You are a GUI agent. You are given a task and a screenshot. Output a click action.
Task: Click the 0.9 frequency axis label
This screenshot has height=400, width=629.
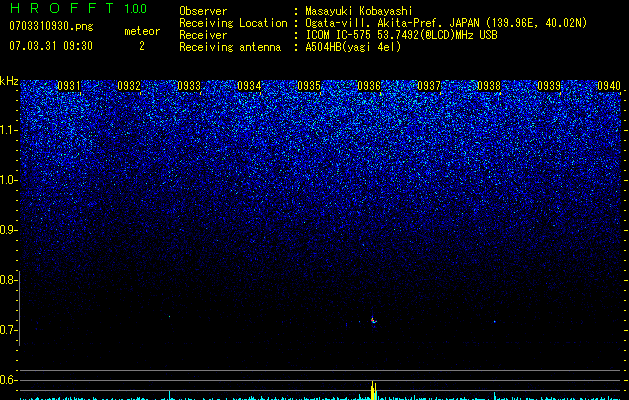point(9,230)
